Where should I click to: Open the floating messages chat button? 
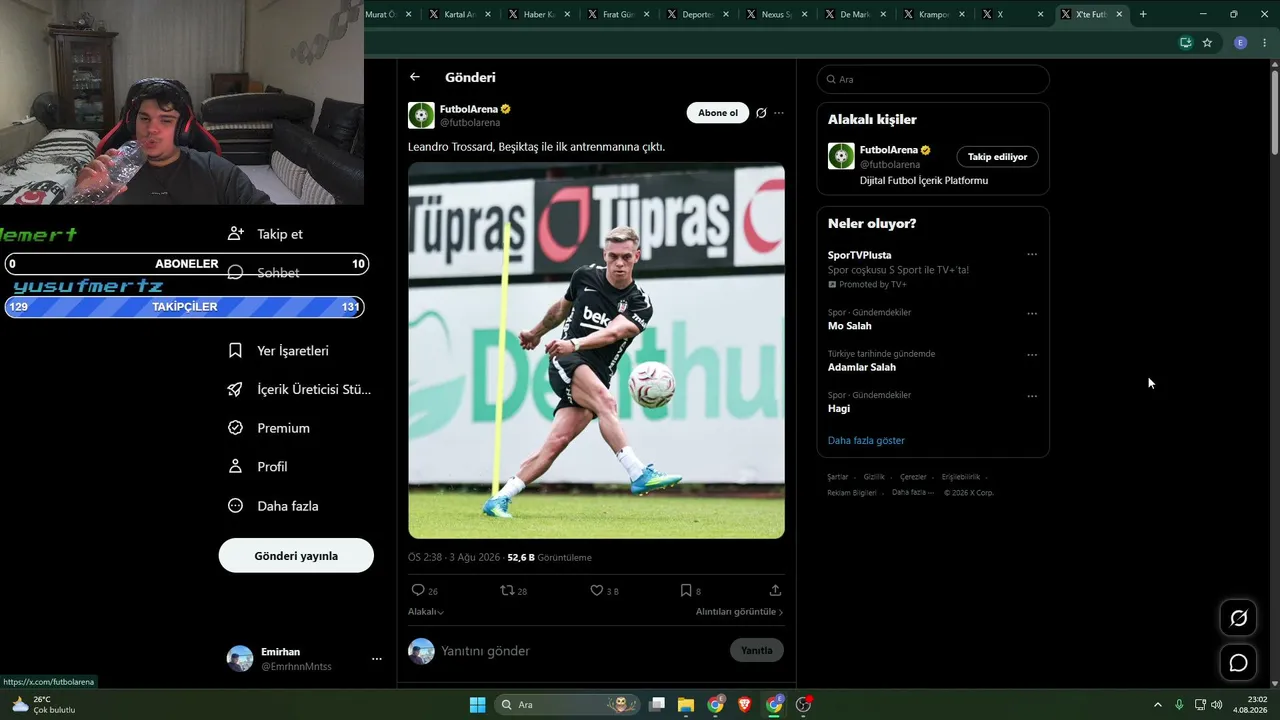click(x=1238, y=663)
